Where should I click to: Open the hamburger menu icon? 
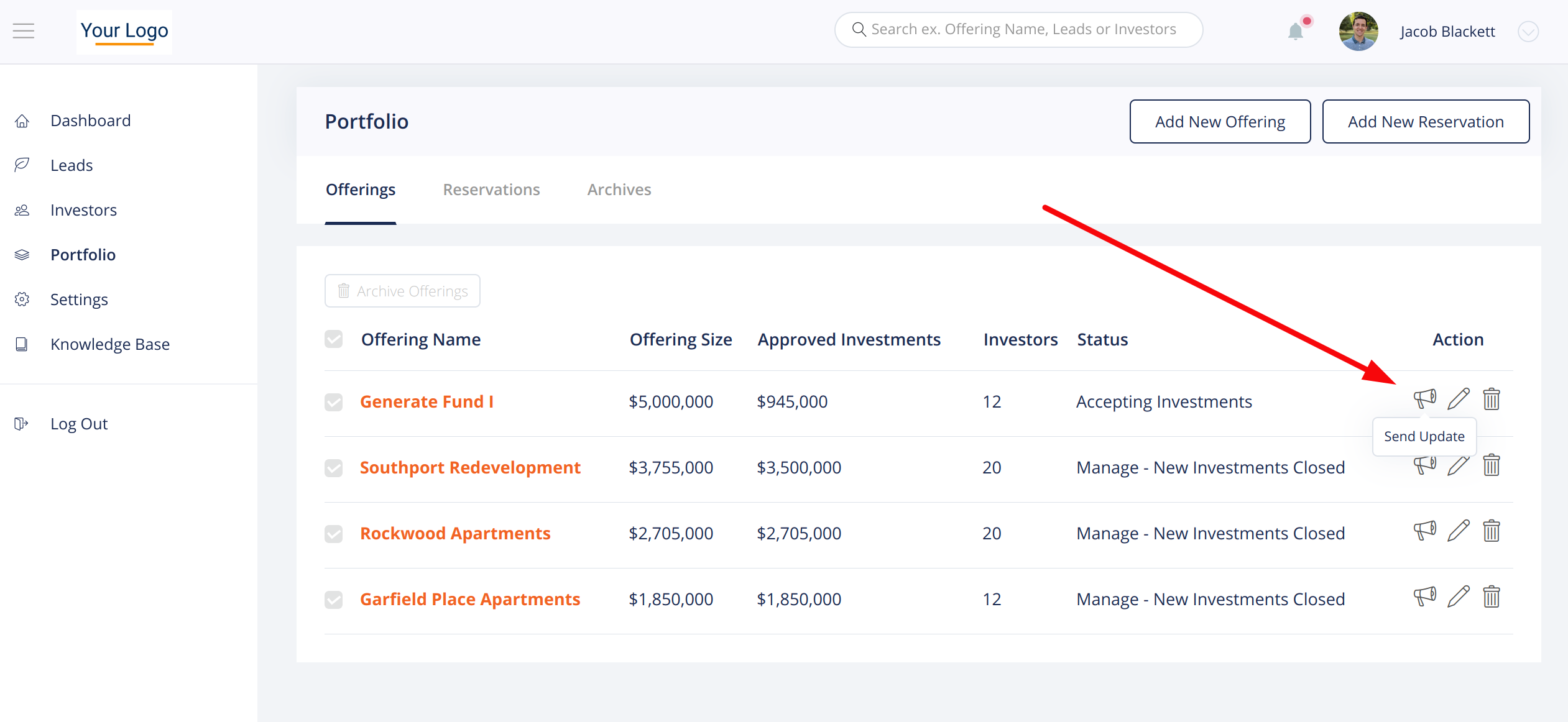point(24,30)
